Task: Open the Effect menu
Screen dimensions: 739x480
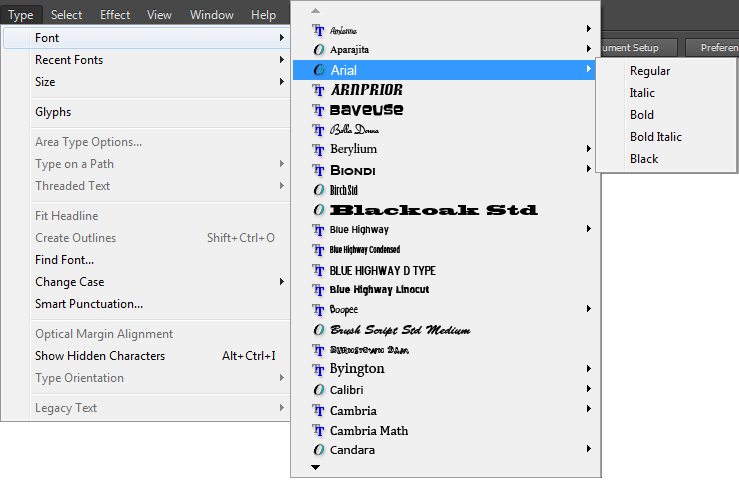Action: [x=115, y=15]
